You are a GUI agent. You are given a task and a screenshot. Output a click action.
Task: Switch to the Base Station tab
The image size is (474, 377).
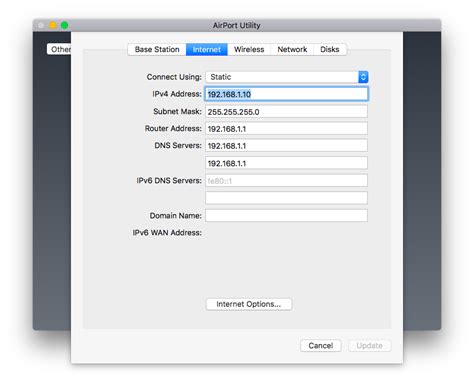157,50
